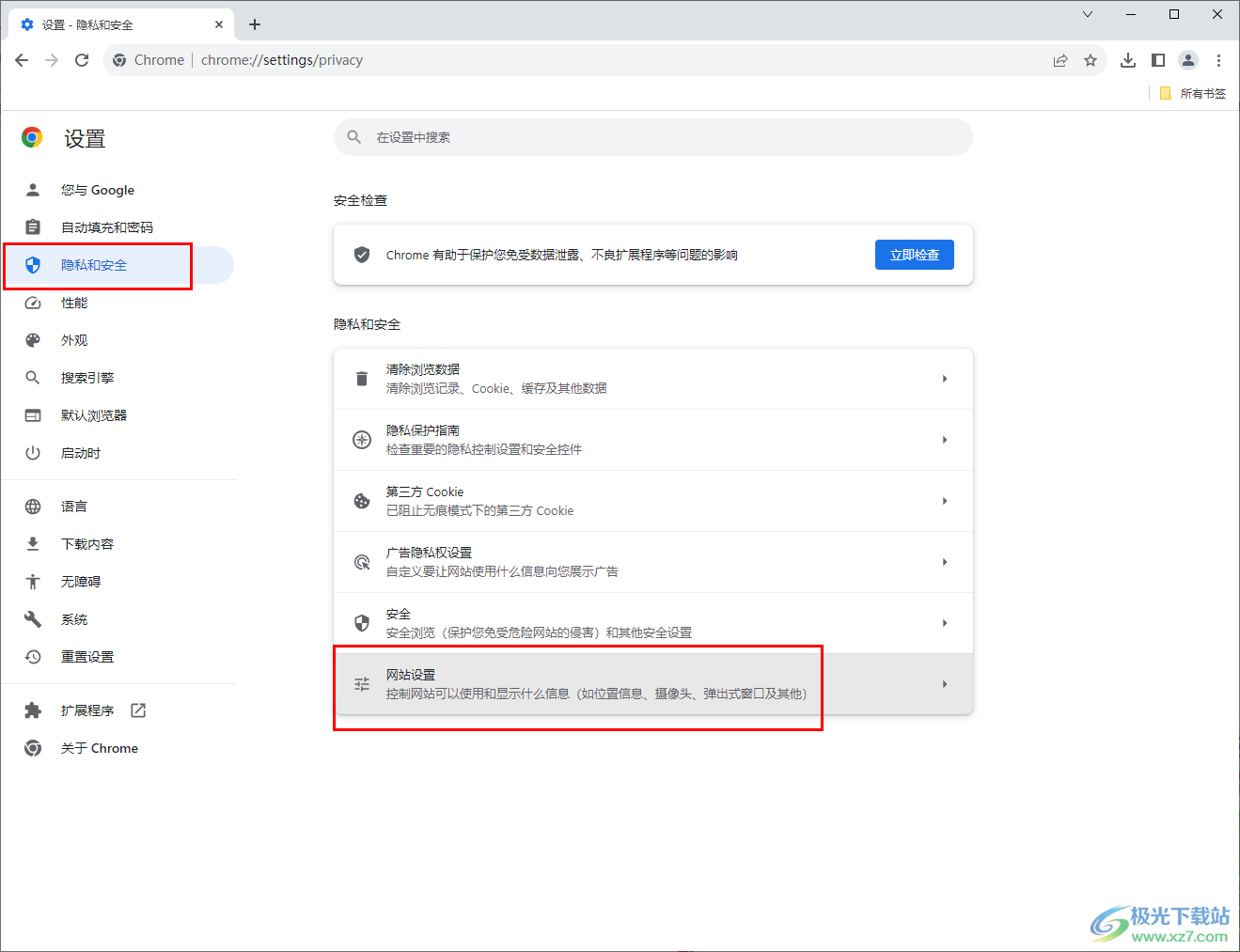Open the 清除浏览数据 row
Viewport: 1240px width, 952px height.
click(653, 379)
